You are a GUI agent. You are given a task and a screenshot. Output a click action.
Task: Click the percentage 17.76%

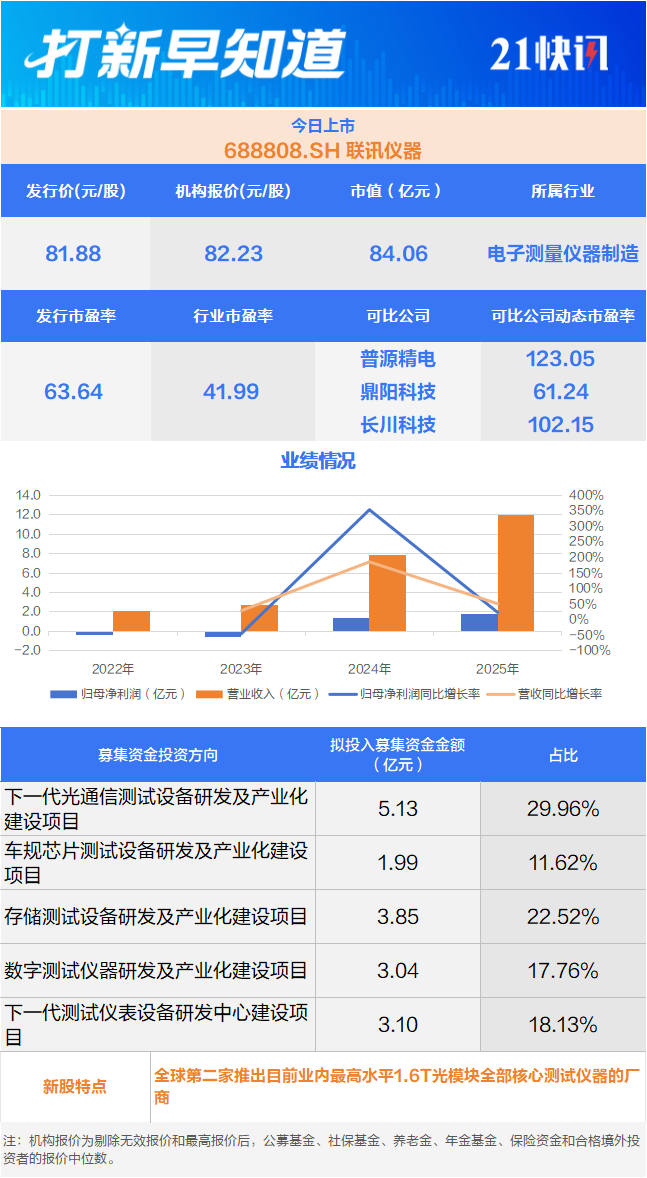(563, 971)
